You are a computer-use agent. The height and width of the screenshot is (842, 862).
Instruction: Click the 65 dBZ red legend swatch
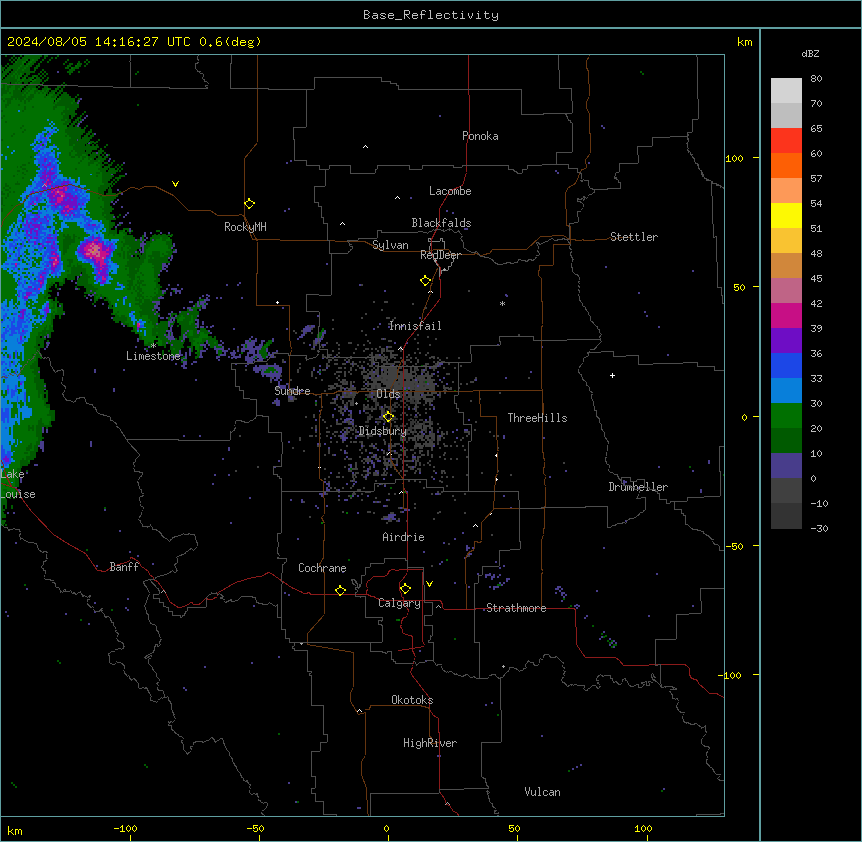786,141
